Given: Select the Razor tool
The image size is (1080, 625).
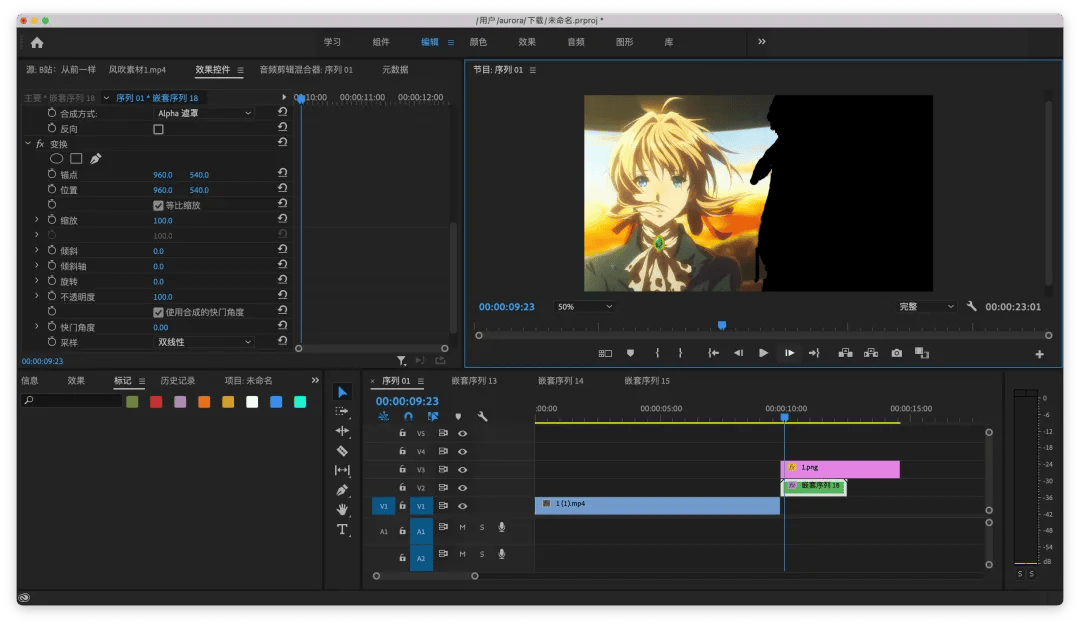Looking at the screenshot, I should (x=342, y=451).
